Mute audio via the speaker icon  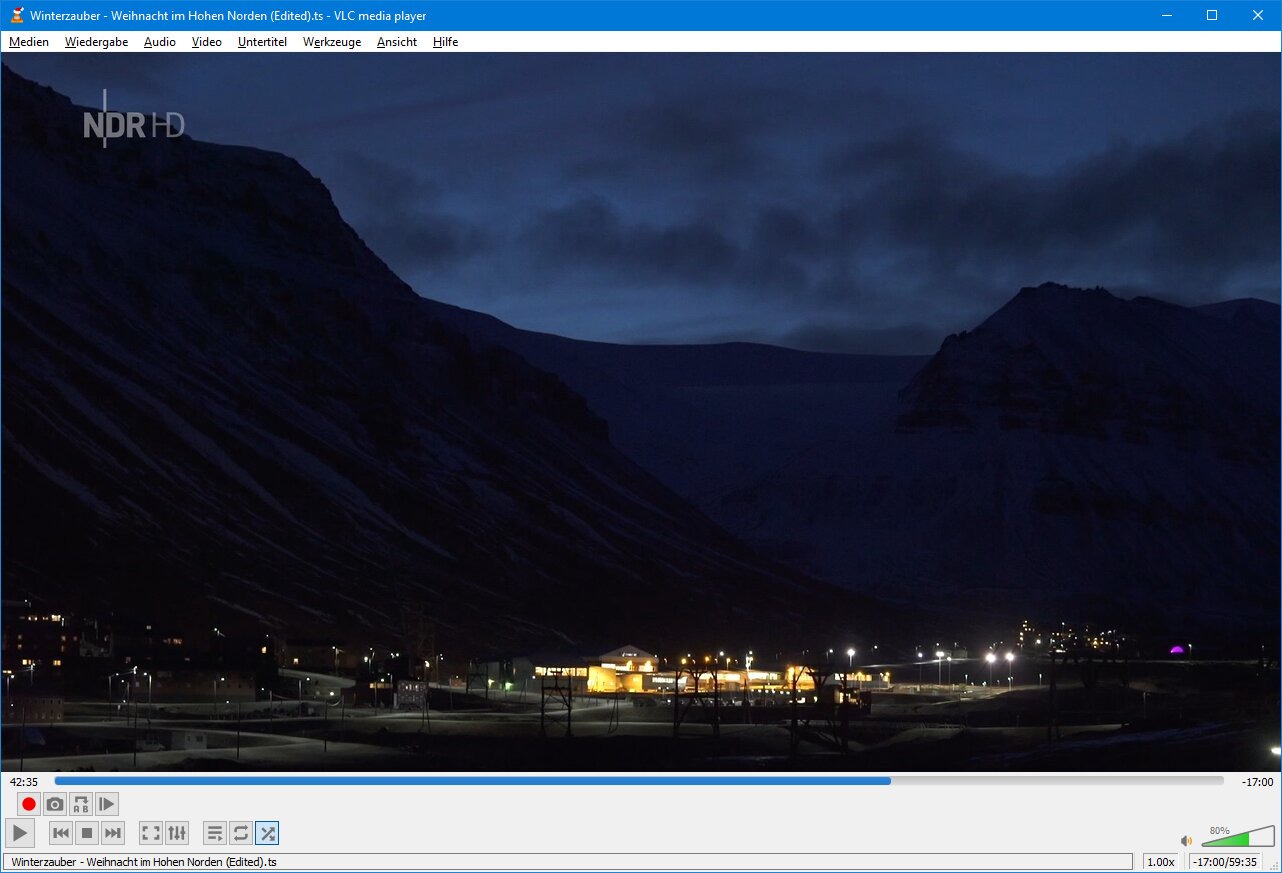click(1187, 841)
